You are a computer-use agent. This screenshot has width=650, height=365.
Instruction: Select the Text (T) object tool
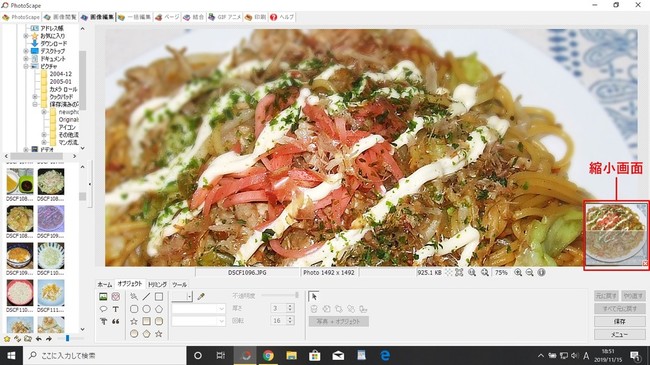(116, 309)
